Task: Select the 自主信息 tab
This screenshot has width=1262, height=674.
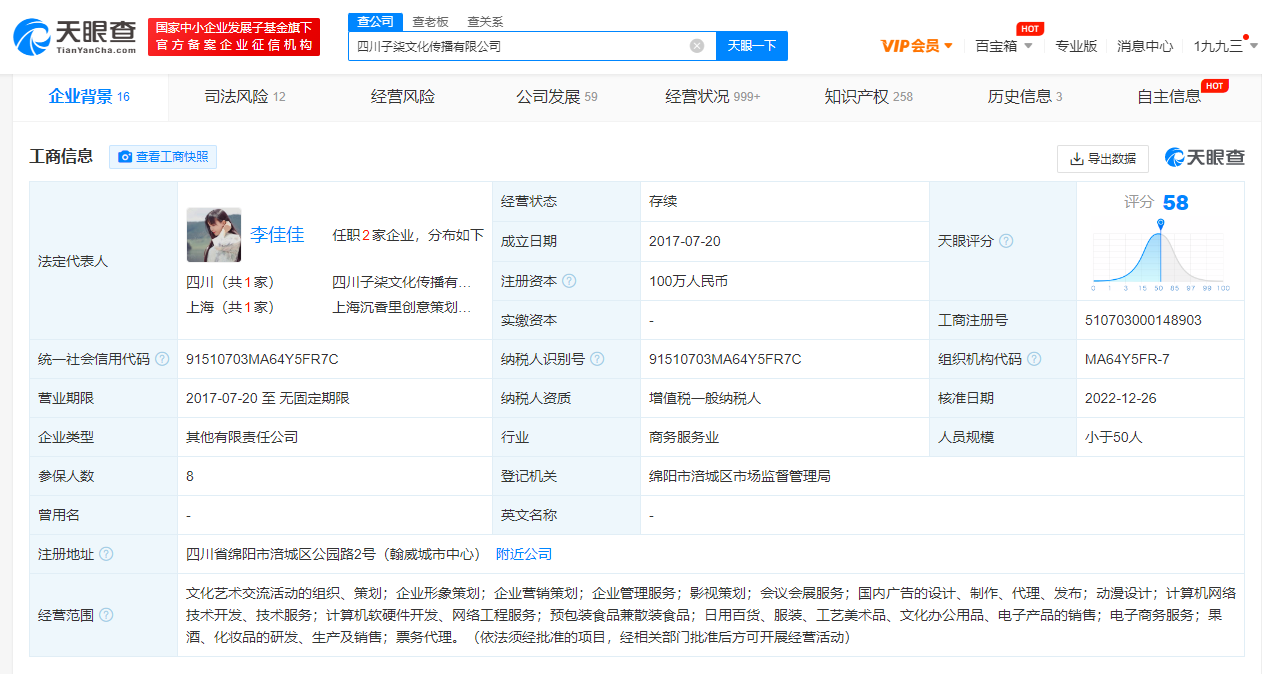Action: 1170,96
